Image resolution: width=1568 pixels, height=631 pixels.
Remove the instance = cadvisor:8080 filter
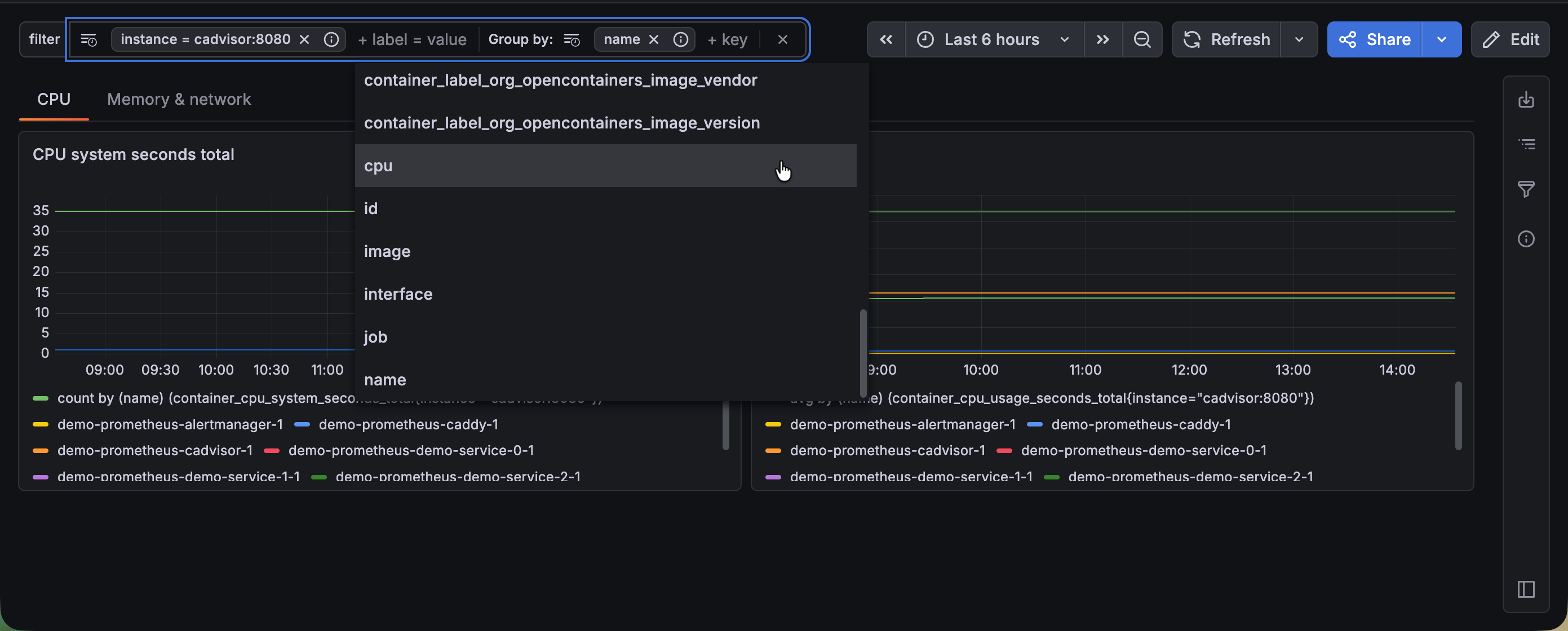click(304, 39)
